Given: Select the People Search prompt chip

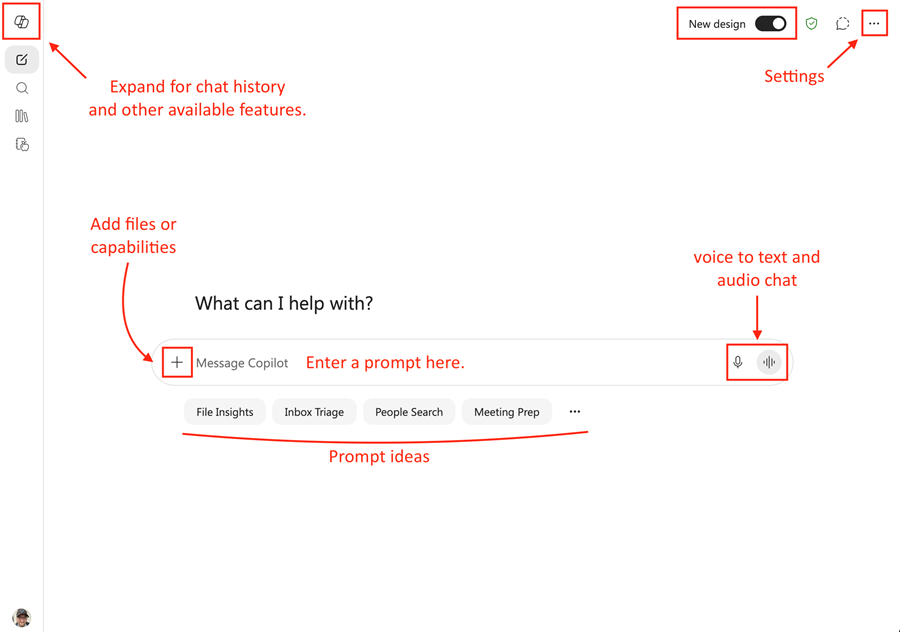Looking at the screenshot, I should coord(409,412).
